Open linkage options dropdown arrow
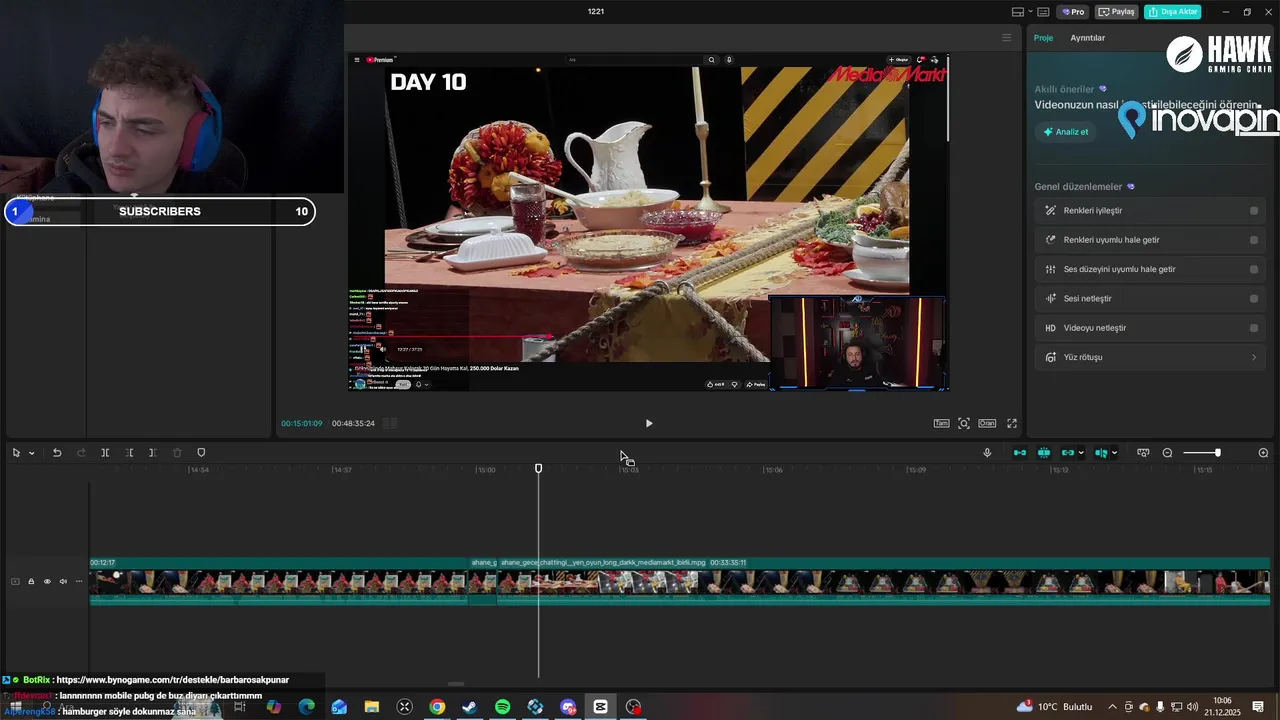The image size is (1280, 720). [x=1081, y=453]
